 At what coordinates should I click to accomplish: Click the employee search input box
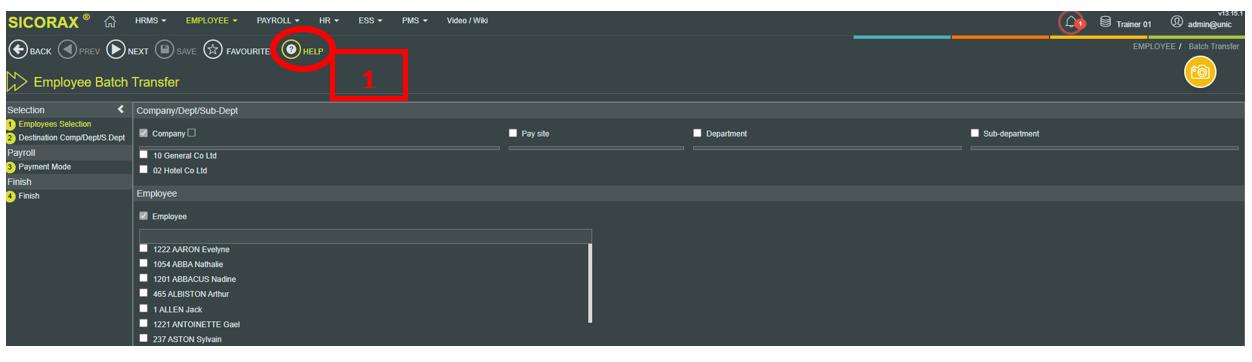(365, 236)
